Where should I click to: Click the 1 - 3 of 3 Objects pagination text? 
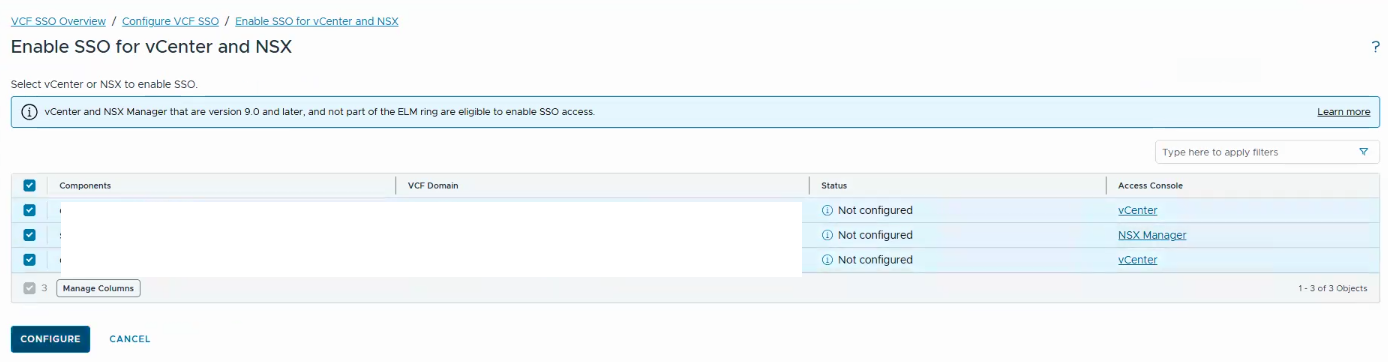pos(1332,288)
